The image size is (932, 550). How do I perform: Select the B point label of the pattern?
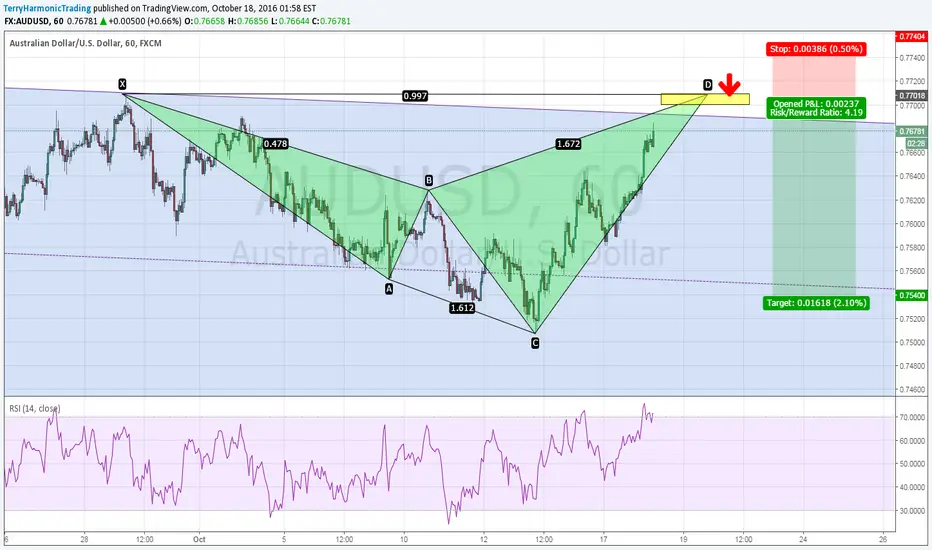coord(429,180)
